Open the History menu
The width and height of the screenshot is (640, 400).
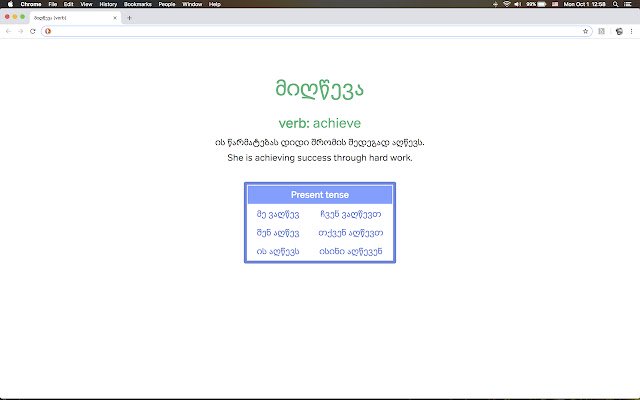[x=108, y=4]
